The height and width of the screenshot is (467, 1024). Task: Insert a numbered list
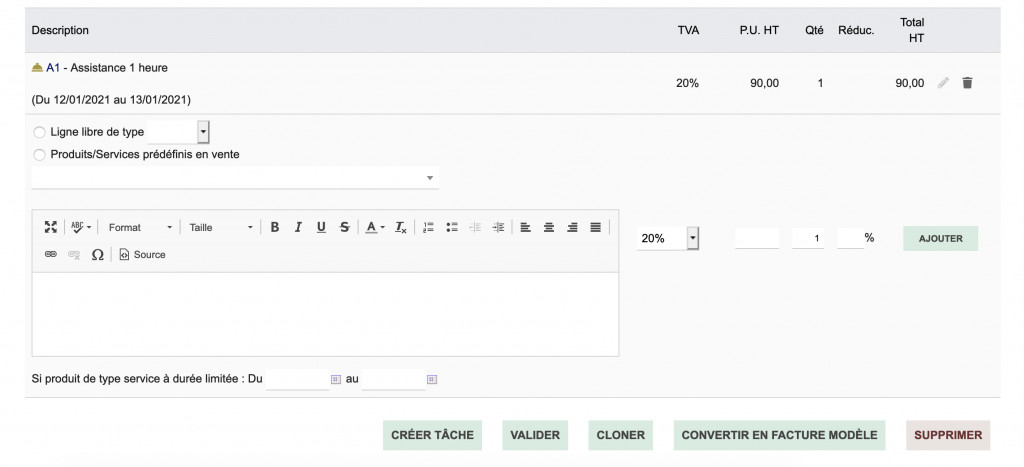429,227
